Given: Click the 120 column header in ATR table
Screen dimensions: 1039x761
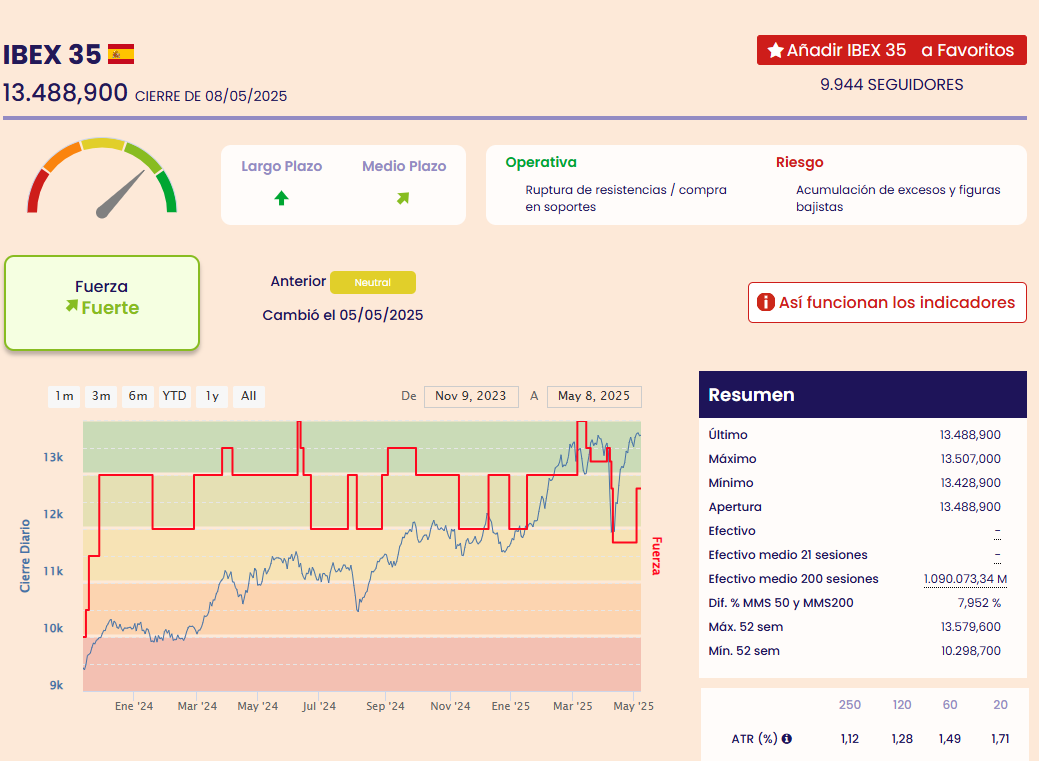Looking at the screenshot, I should coord(902,705).
